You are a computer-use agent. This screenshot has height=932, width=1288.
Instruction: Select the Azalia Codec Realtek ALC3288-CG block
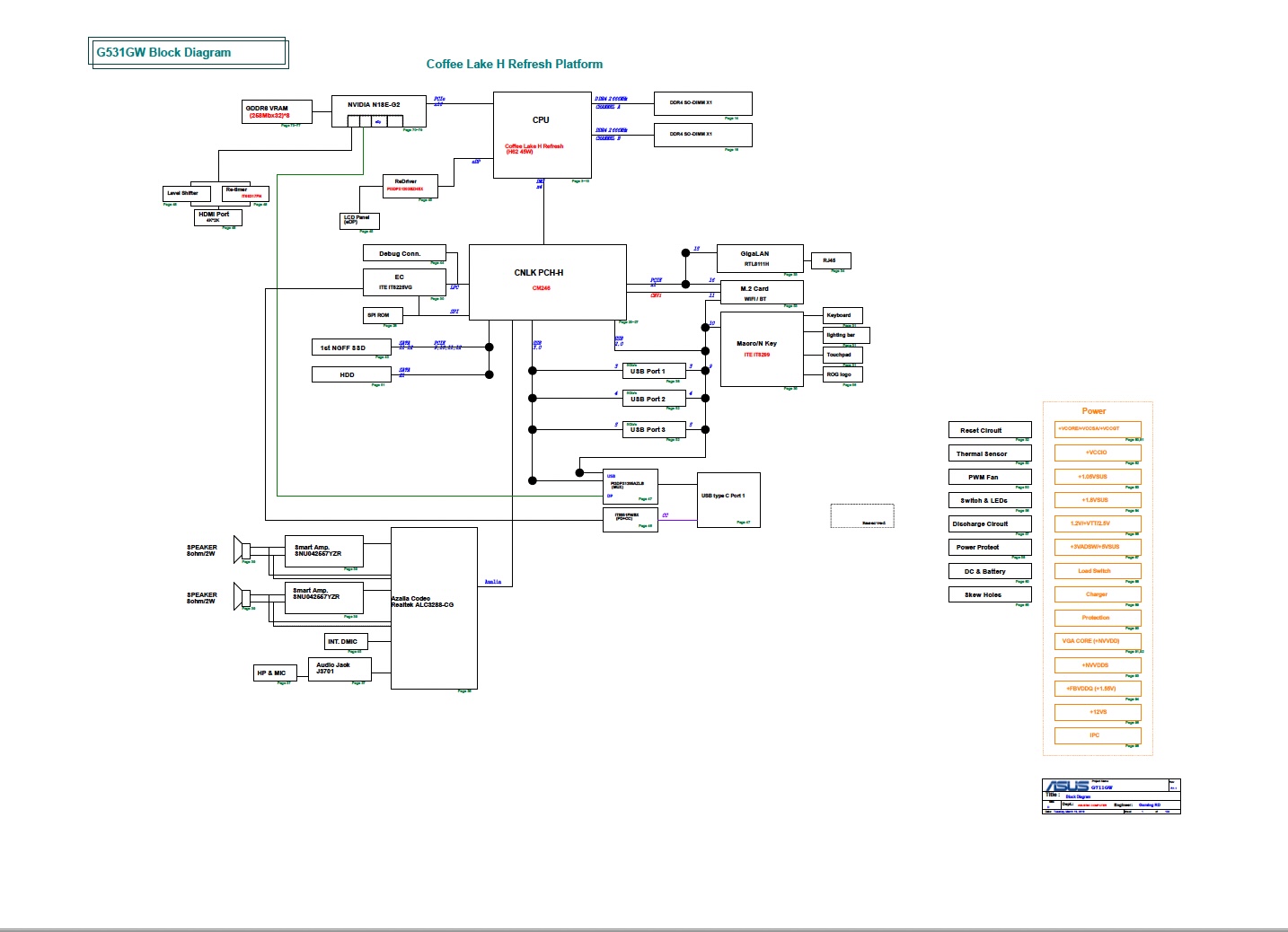[434, 608]
